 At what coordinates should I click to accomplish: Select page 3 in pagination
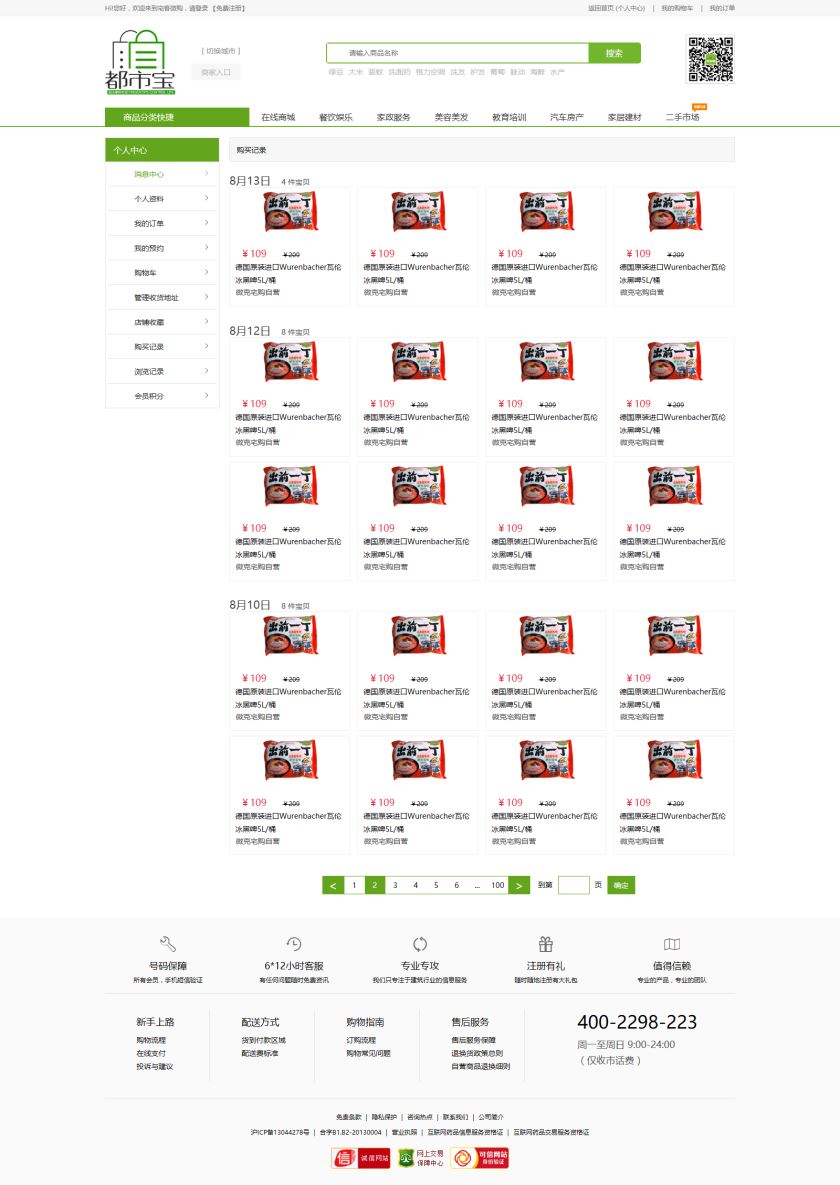click(395, 885)
